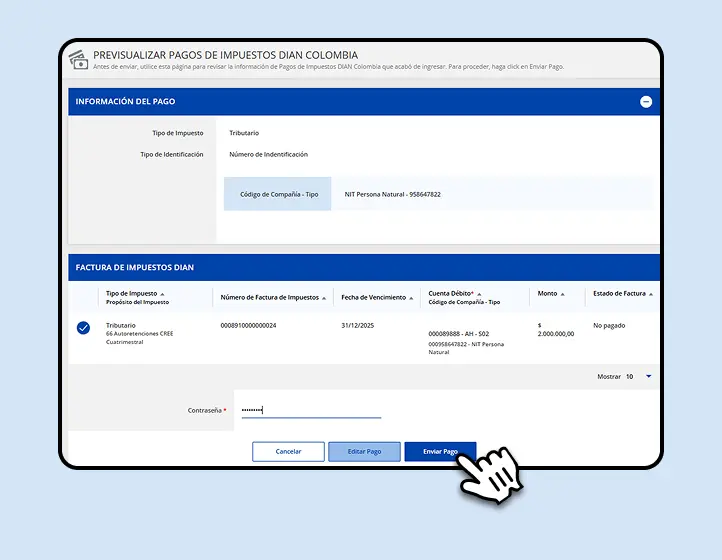Select the Código de Compañía - Tipo label cell
Viewport: 722px width, 560px height.
pos(278,194)
